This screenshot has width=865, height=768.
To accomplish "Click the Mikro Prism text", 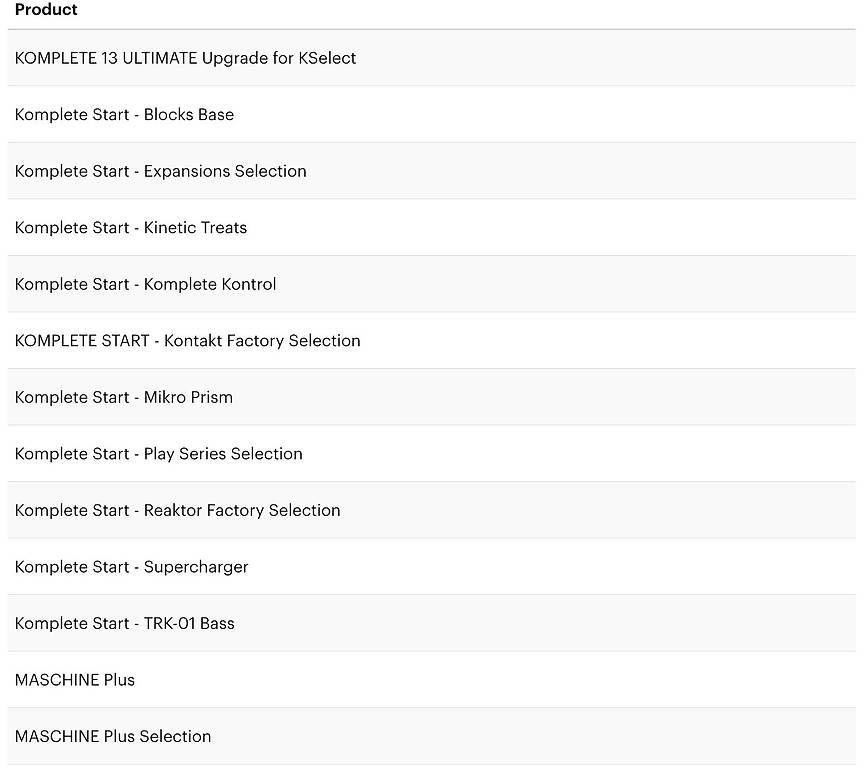I will pyautogui.click(x=188, y=397).
